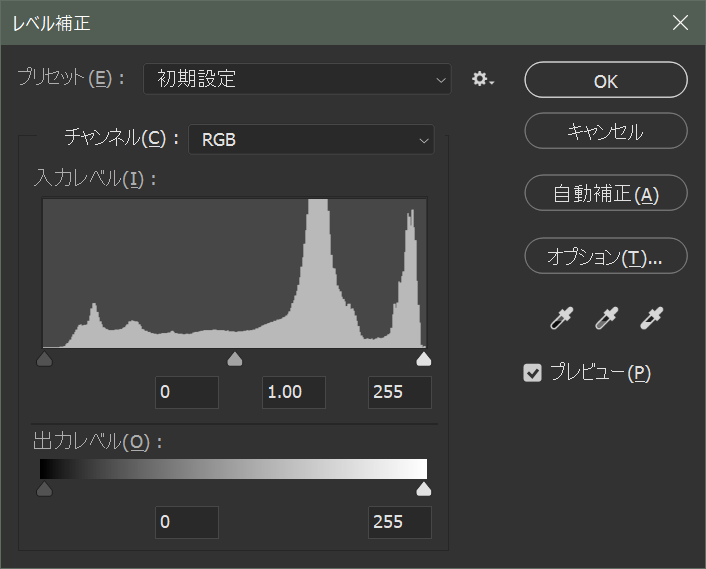Click the output black level slider handle
Viewport: 706px width, 569px height.
coord(44,489)
